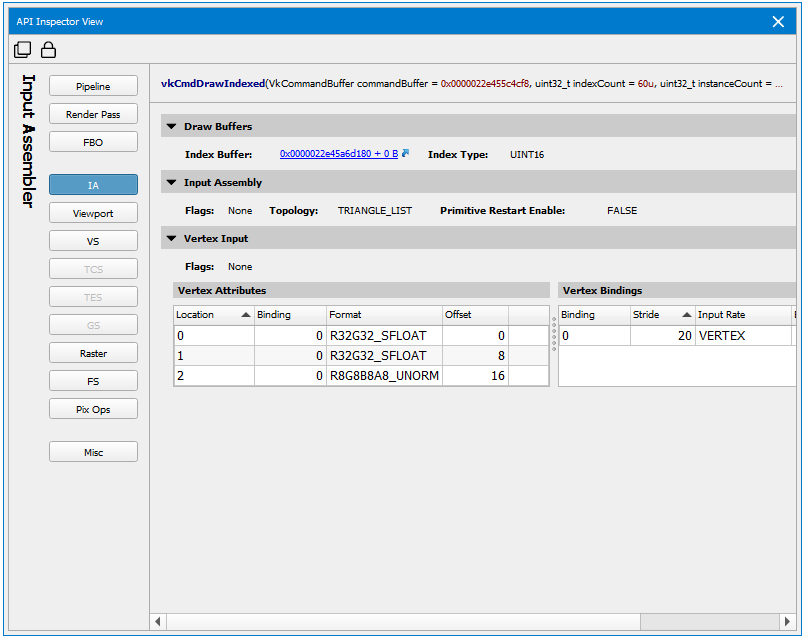Image resolution: width=805 pixels, height=639 pixels.
Task: Open the FS shader stage
Action: [x=93, y=382]
